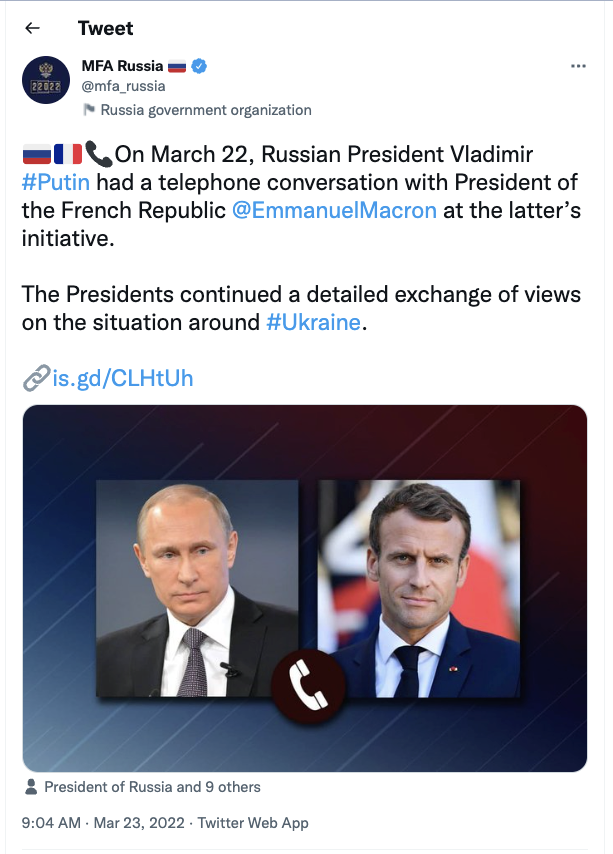Click the gray flag government label icon

[88, 110]
